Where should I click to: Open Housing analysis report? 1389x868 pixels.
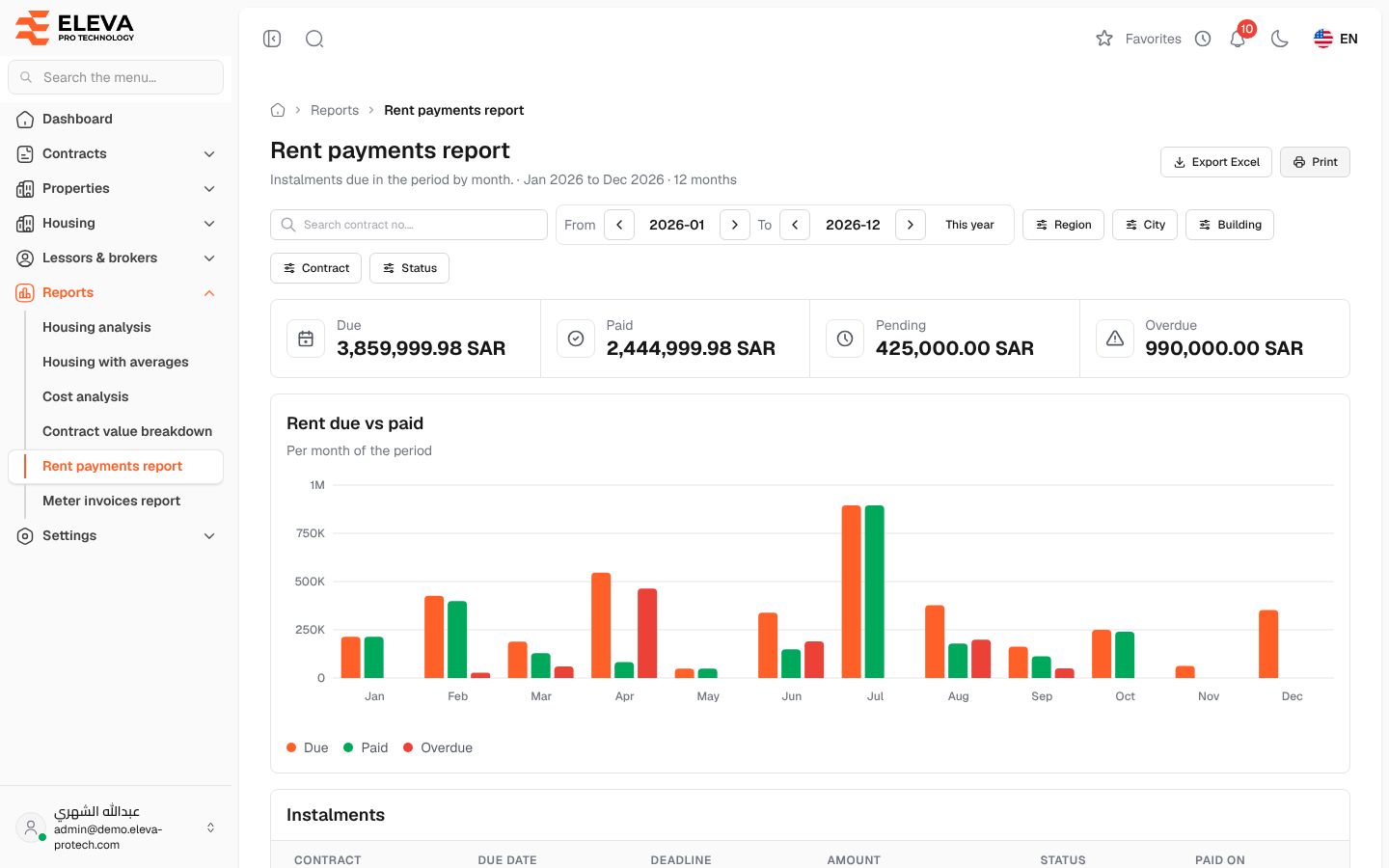pyautogui.click(x=96, y=327)
